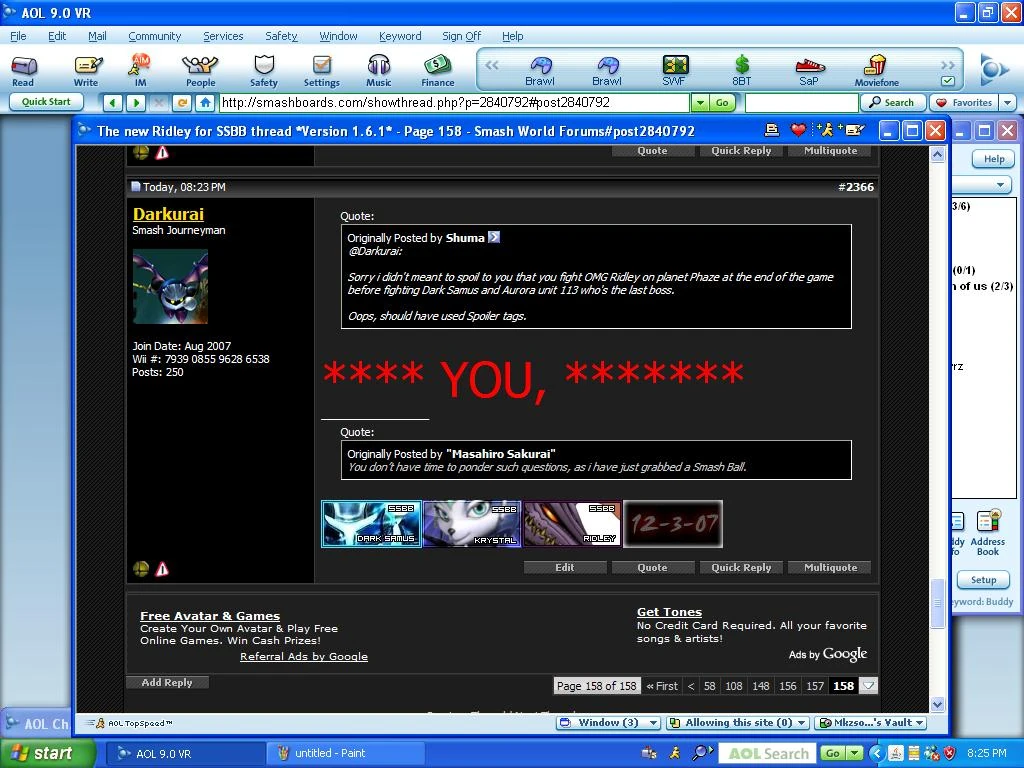Open the Read mailbox icon
Image resolution: width=1024 pixels, height=768 pixels.
coord(24,71)
